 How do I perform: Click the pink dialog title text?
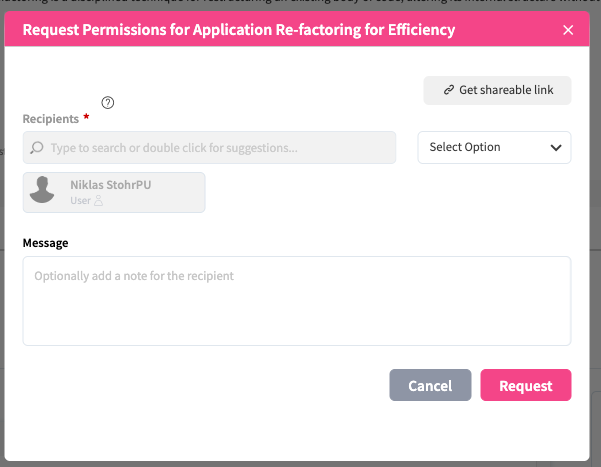238,30
